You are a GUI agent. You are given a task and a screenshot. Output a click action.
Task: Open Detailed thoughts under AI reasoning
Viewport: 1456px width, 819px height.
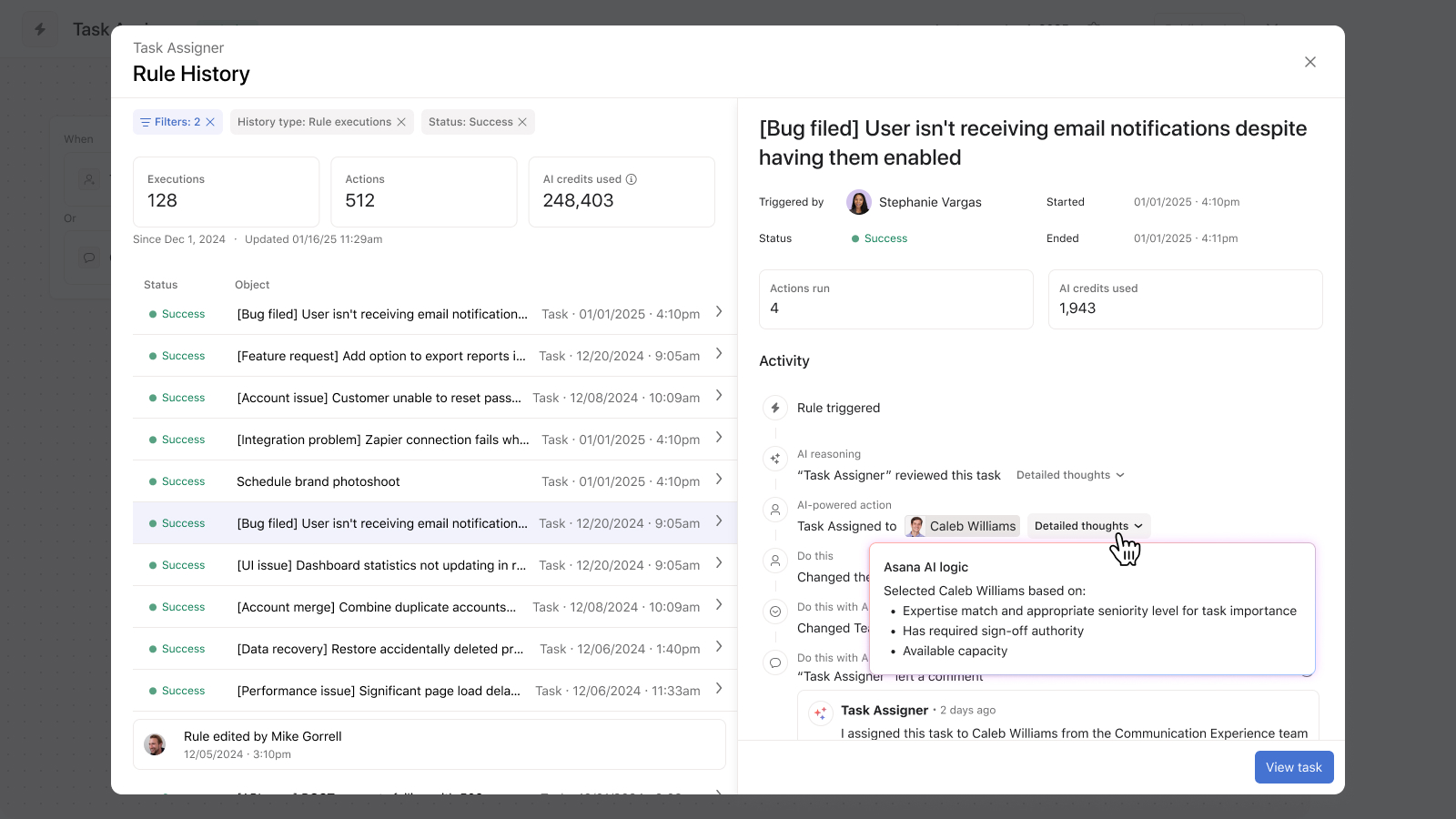tap(1070, 474)
